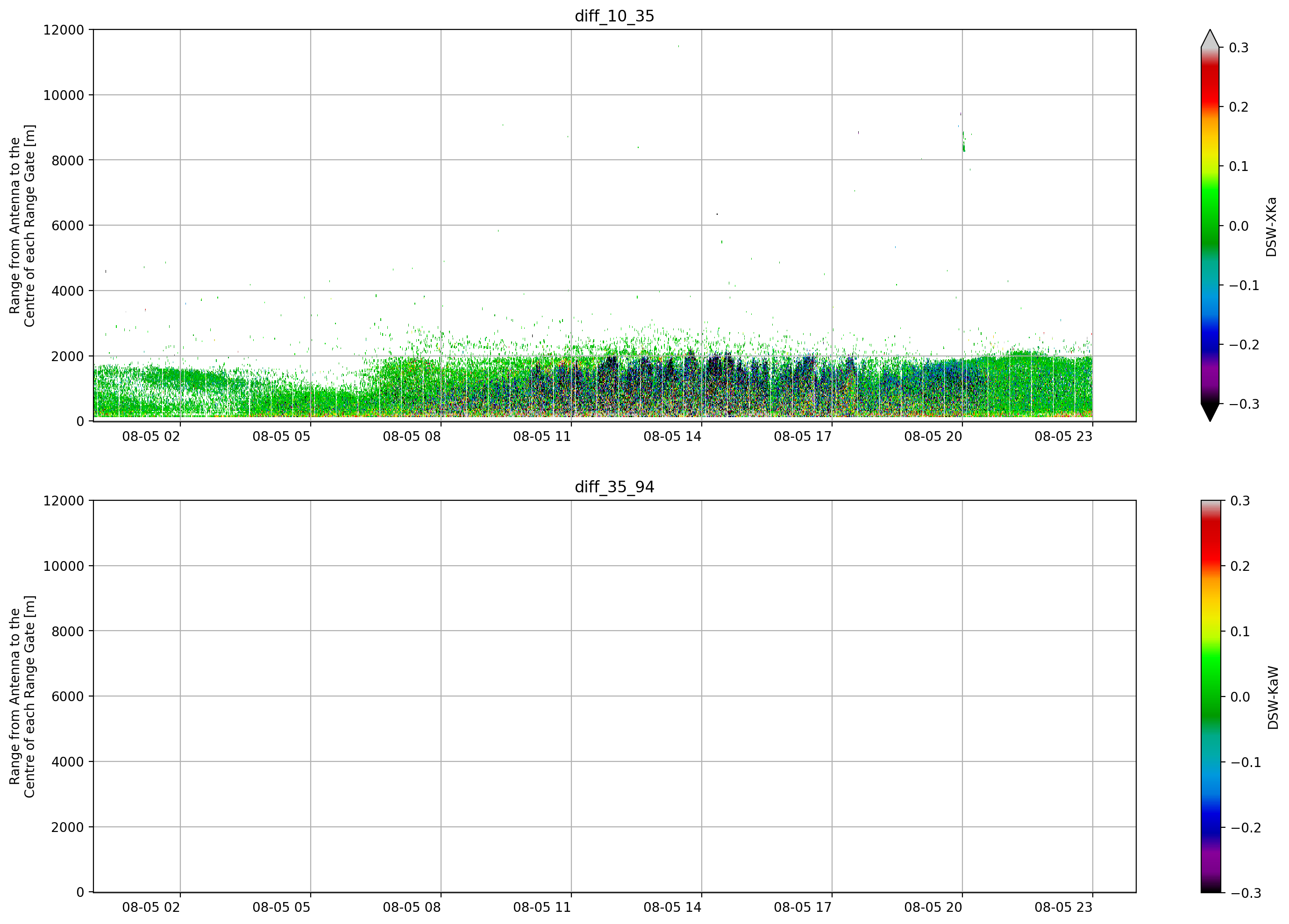Click the diff_35_94 plot title
The image size is (1289, 924).
coord(614,487)
